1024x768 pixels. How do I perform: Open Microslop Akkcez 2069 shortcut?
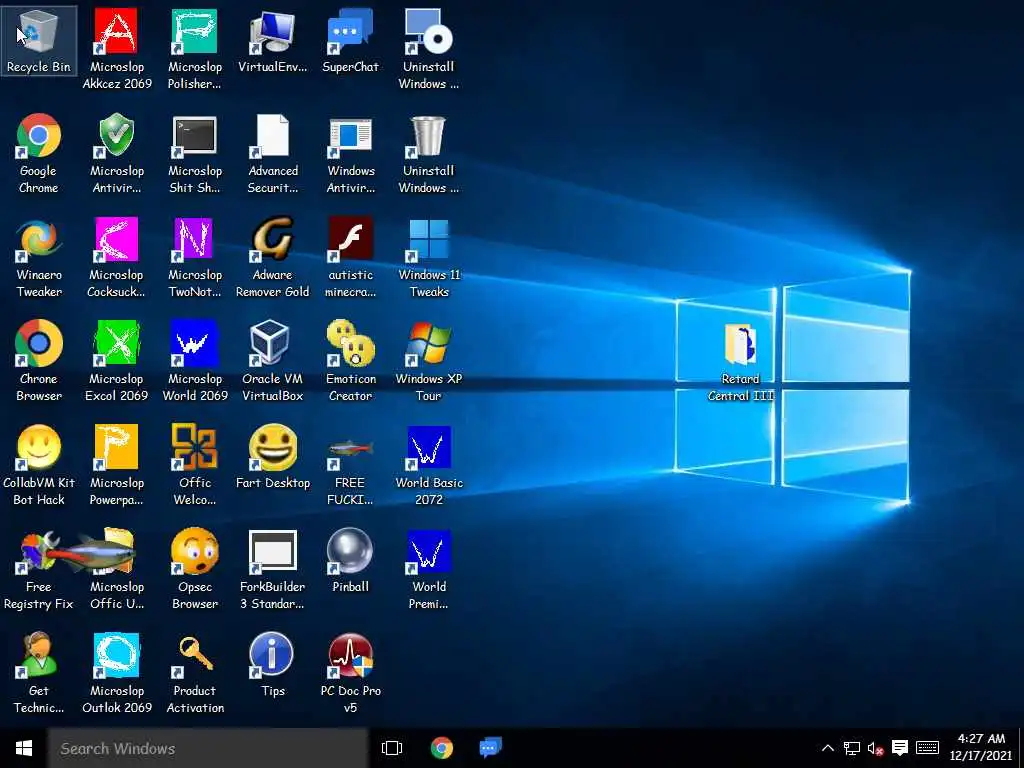[117, 48]
